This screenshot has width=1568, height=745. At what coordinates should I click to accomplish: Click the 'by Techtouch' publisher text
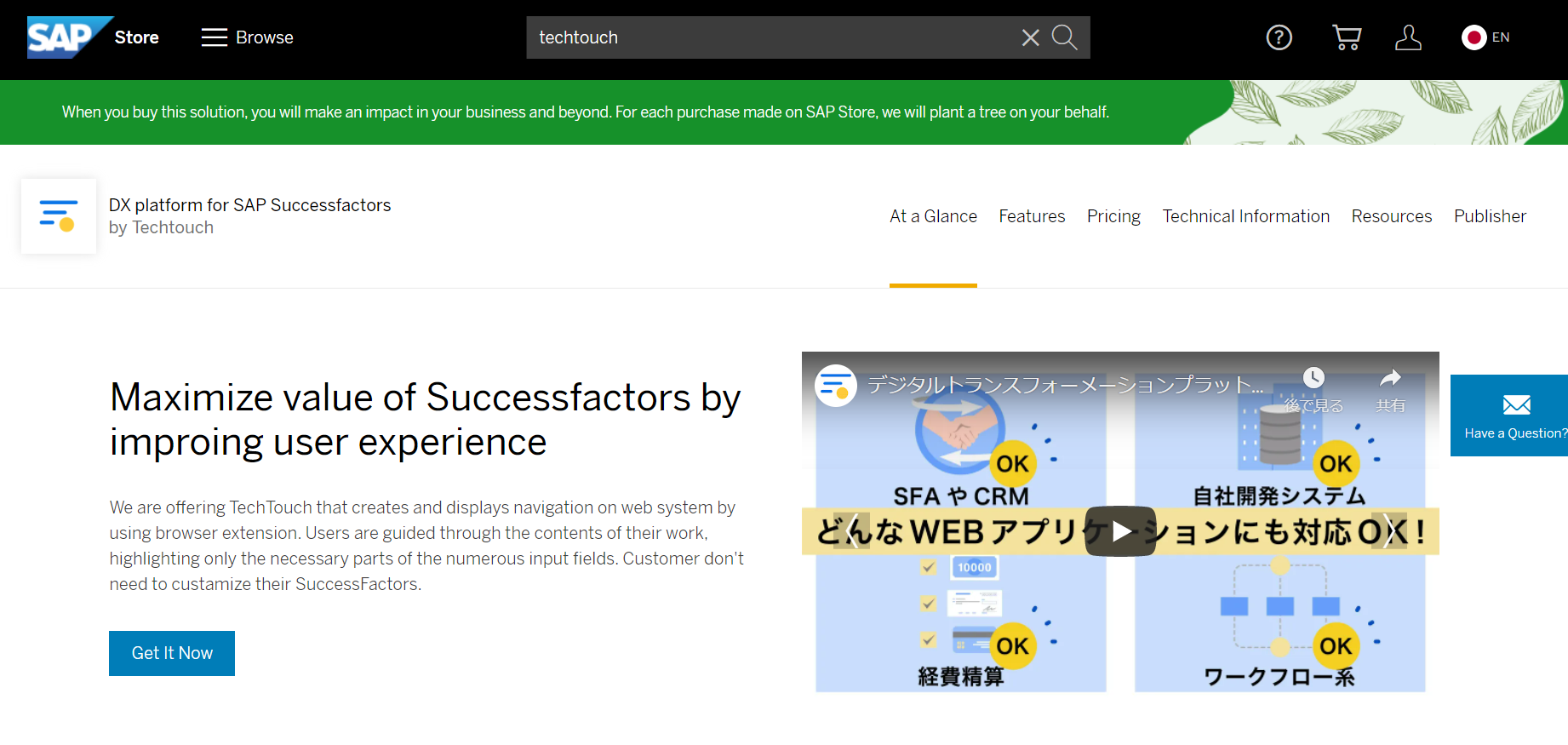point(161,227)
